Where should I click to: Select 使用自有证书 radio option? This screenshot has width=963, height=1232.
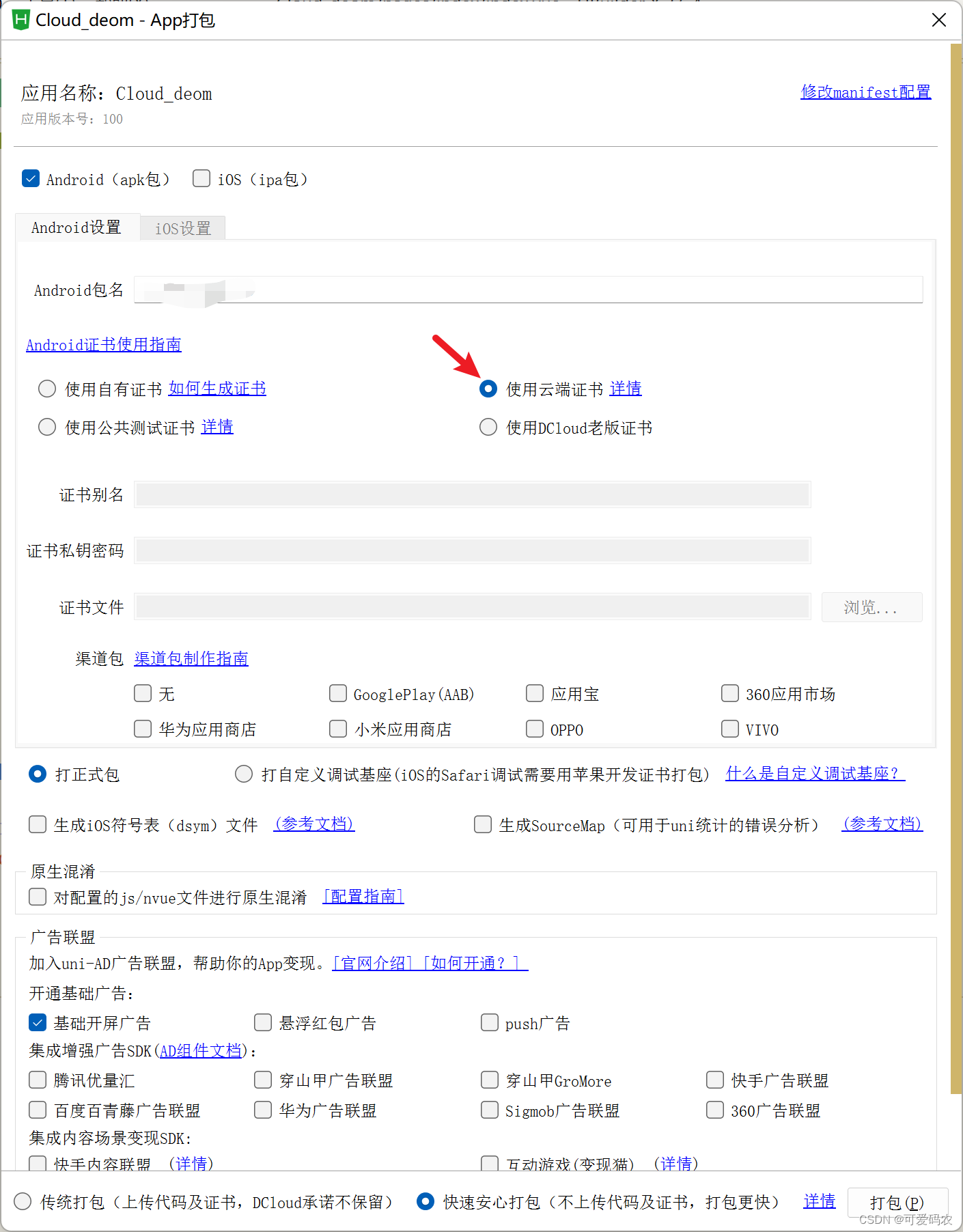pos(47,389)
